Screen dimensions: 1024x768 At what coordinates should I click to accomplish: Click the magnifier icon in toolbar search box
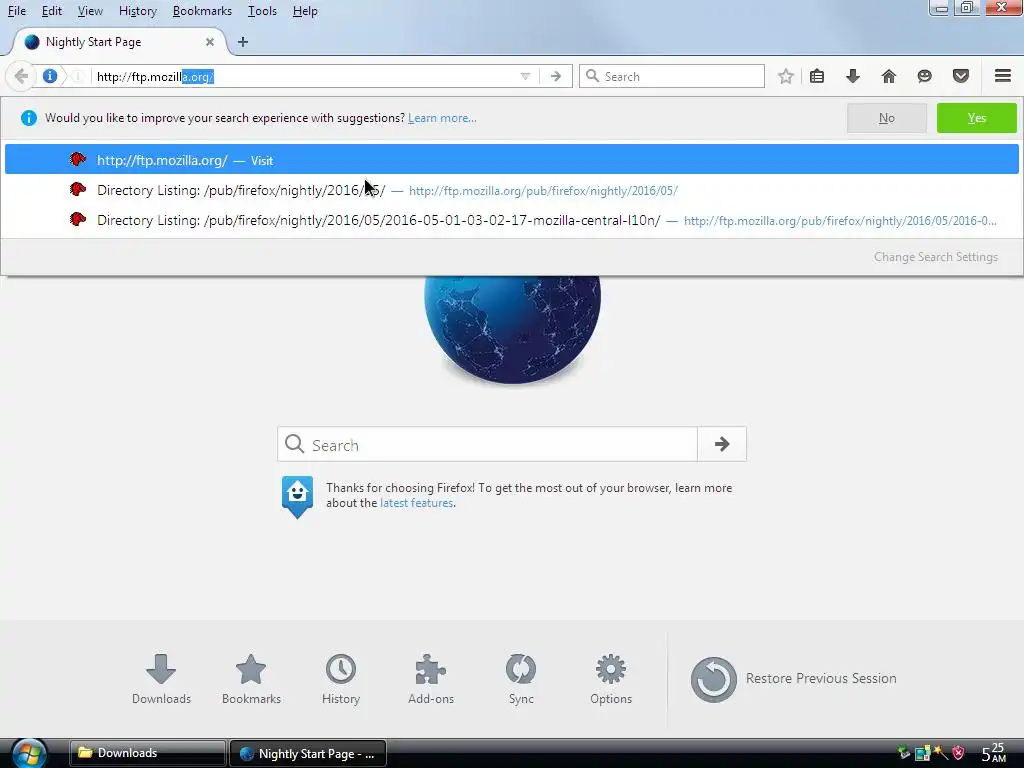tap(592, 76)
